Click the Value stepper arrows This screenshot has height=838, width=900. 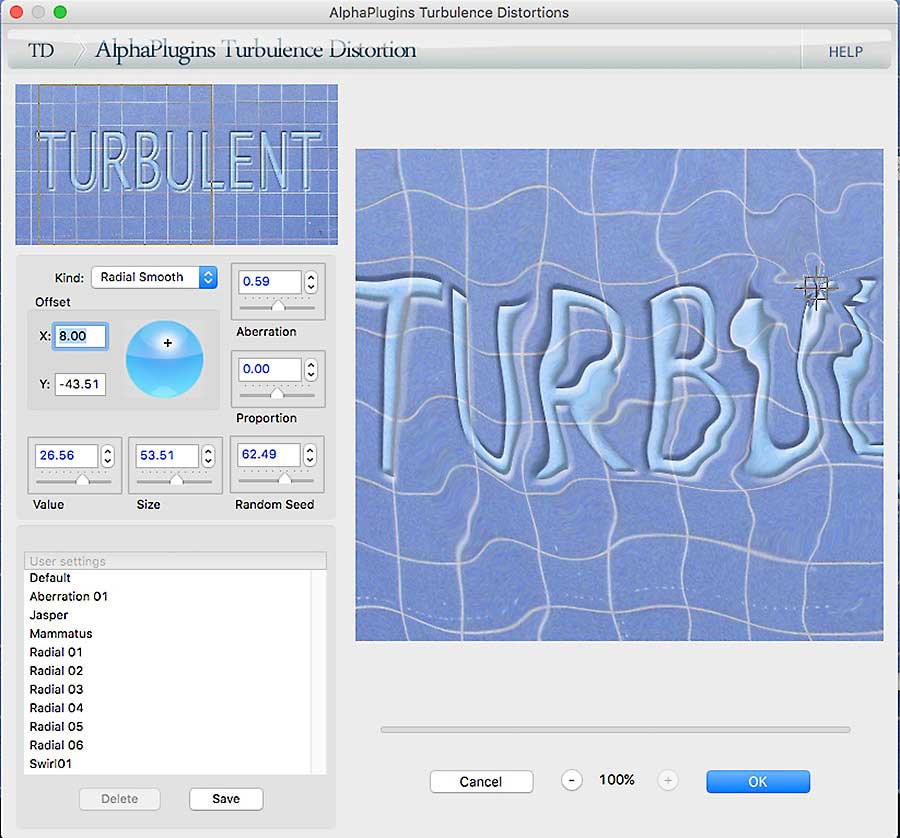pyautogui.click(x=108, y=456)
